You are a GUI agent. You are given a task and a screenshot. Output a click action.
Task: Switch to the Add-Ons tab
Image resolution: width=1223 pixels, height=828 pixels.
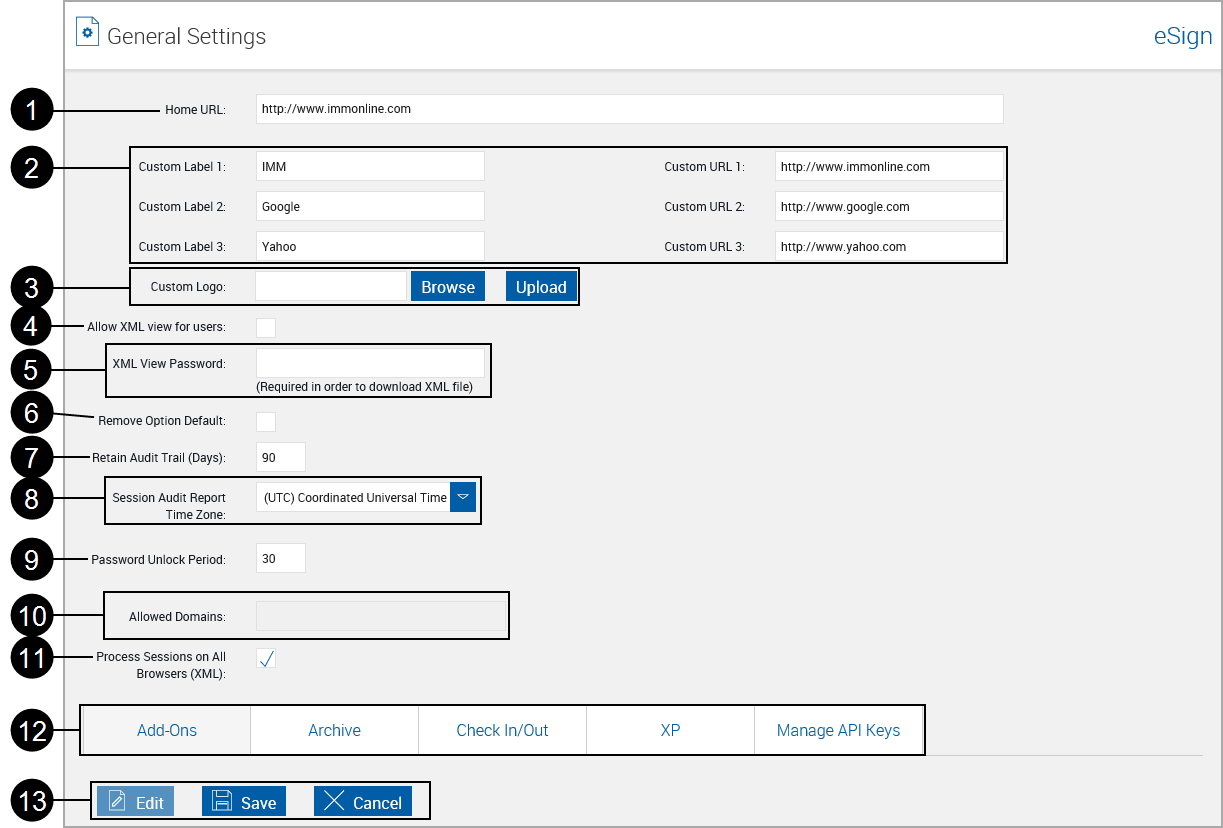[x=165, y=730]
